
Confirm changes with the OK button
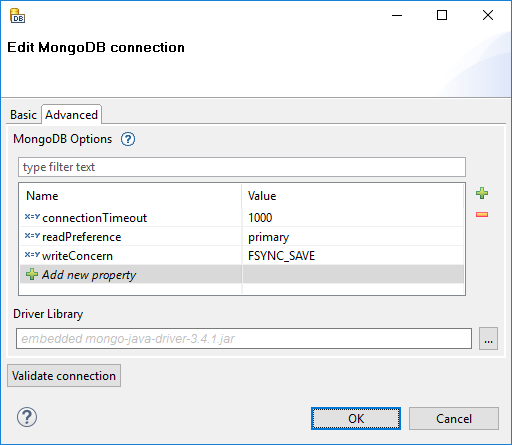point(356,418)
